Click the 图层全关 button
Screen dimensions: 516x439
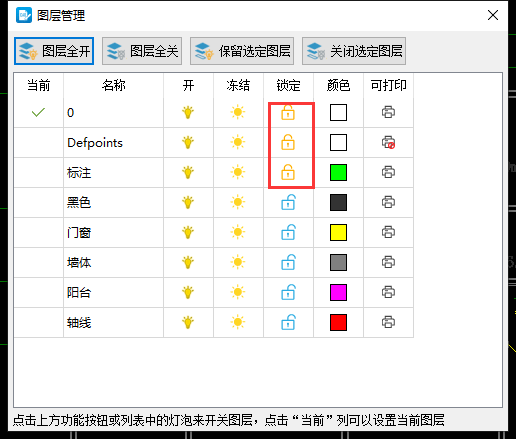click(142, 51)
